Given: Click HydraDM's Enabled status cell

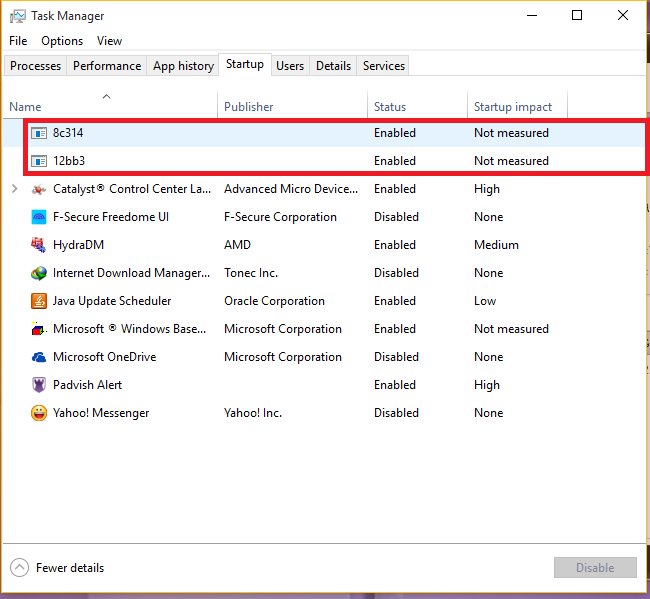Looking at the screenshot, I should coord(395,245).
